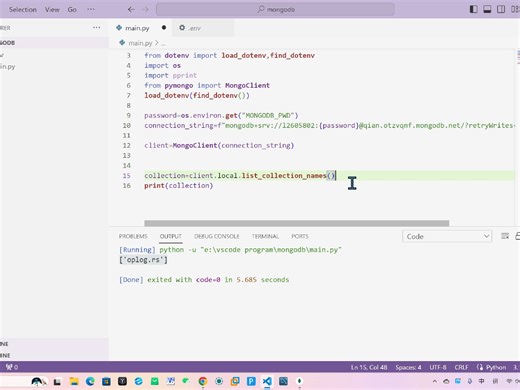Change encoding via UTF-8 status entry

pyautogui.click(x=438, y=367)
